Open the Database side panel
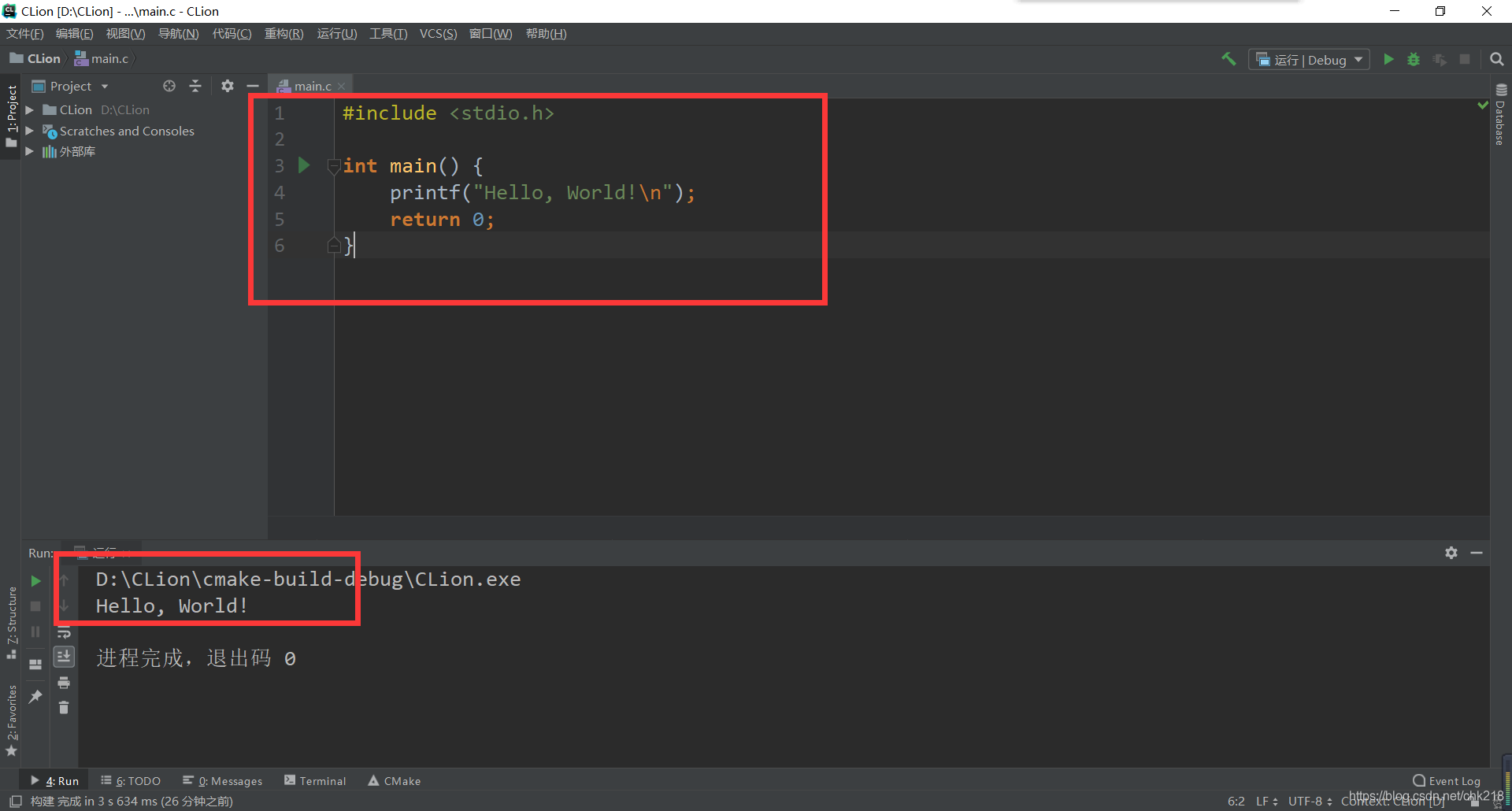Image resolution: width=1512 pixels, height=811 pixels. point(1501,115)
